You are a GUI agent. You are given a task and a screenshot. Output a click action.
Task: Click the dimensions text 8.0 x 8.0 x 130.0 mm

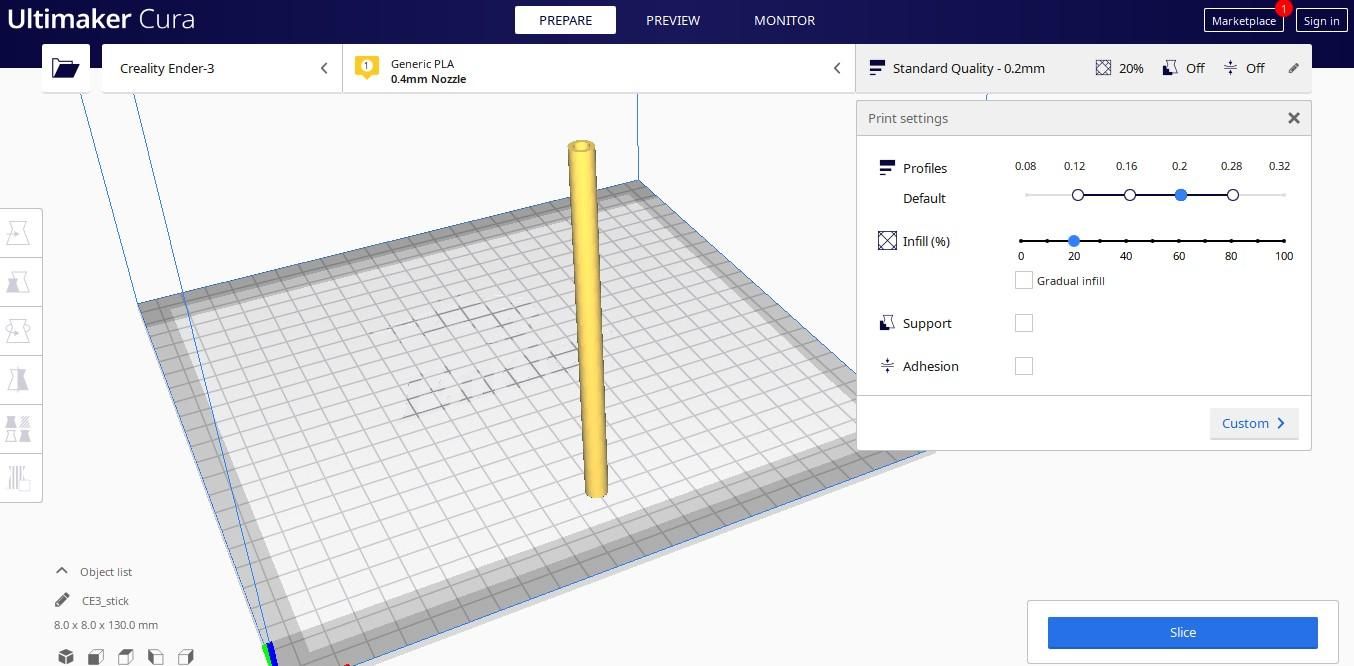[106, 625]
